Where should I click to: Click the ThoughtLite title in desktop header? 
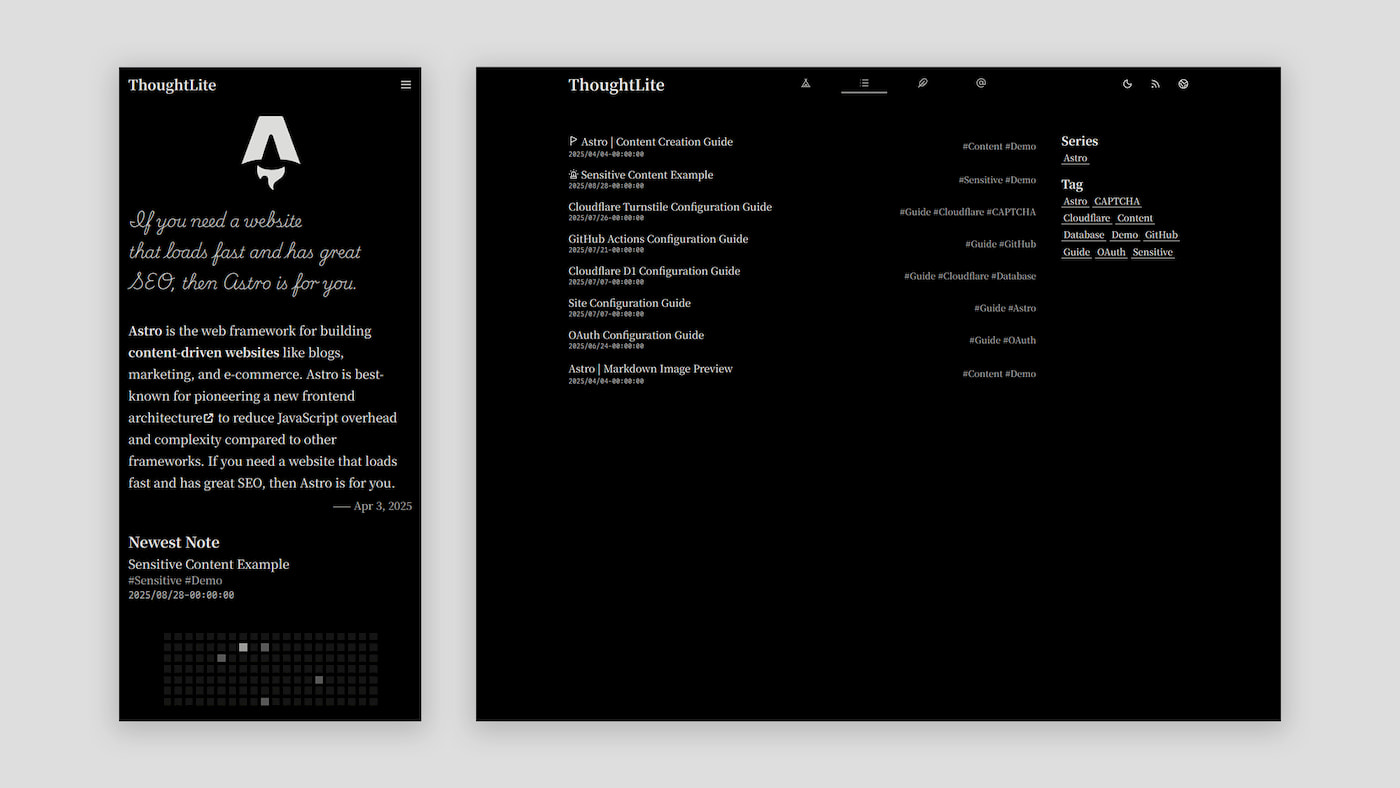point(616,85)
